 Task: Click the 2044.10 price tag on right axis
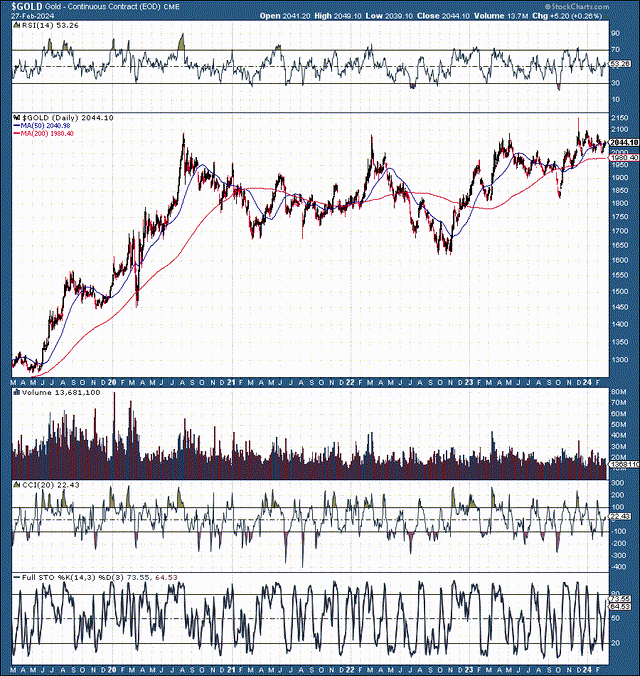pyautogui.click(x=624, y=143)
